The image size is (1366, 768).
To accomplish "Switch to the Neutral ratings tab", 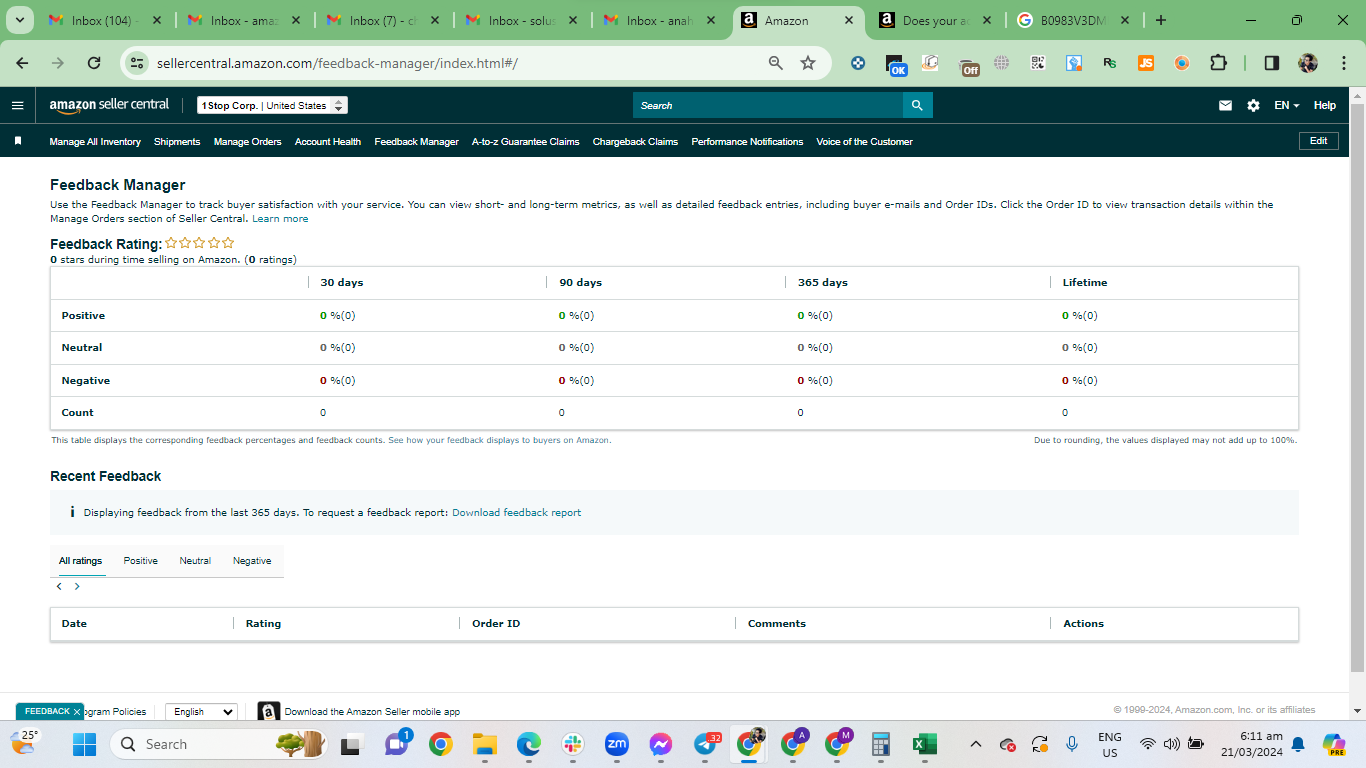I will [x=195, y=561].
